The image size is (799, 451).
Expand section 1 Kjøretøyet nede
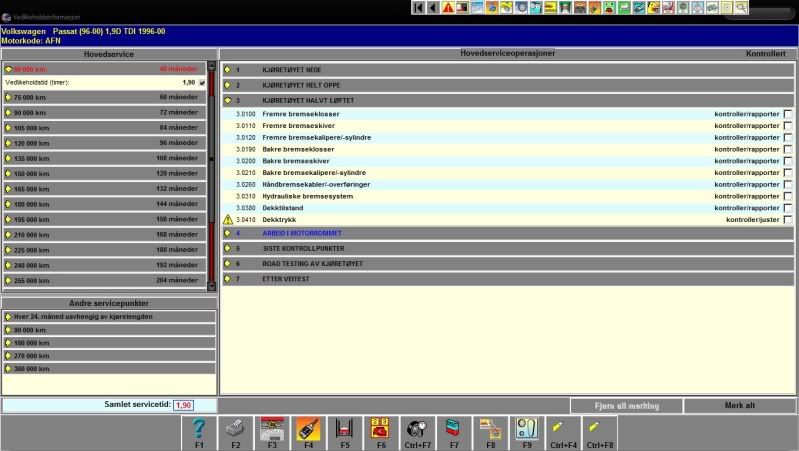(x=228, y=70)
